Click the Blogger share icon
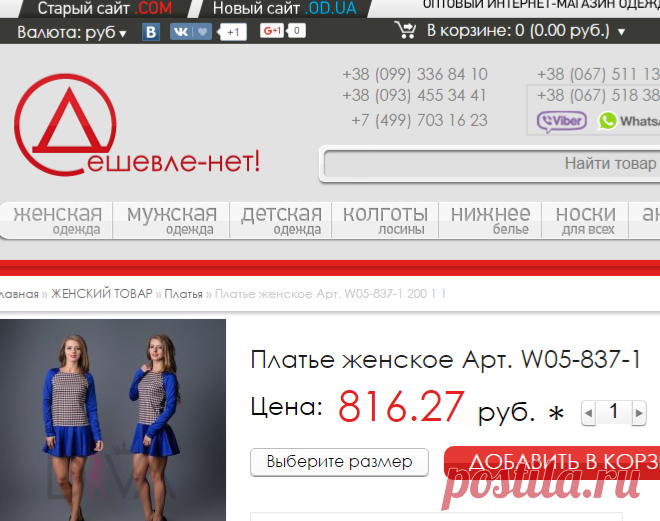Screen dimensions: 660x521 coord(151,32)
